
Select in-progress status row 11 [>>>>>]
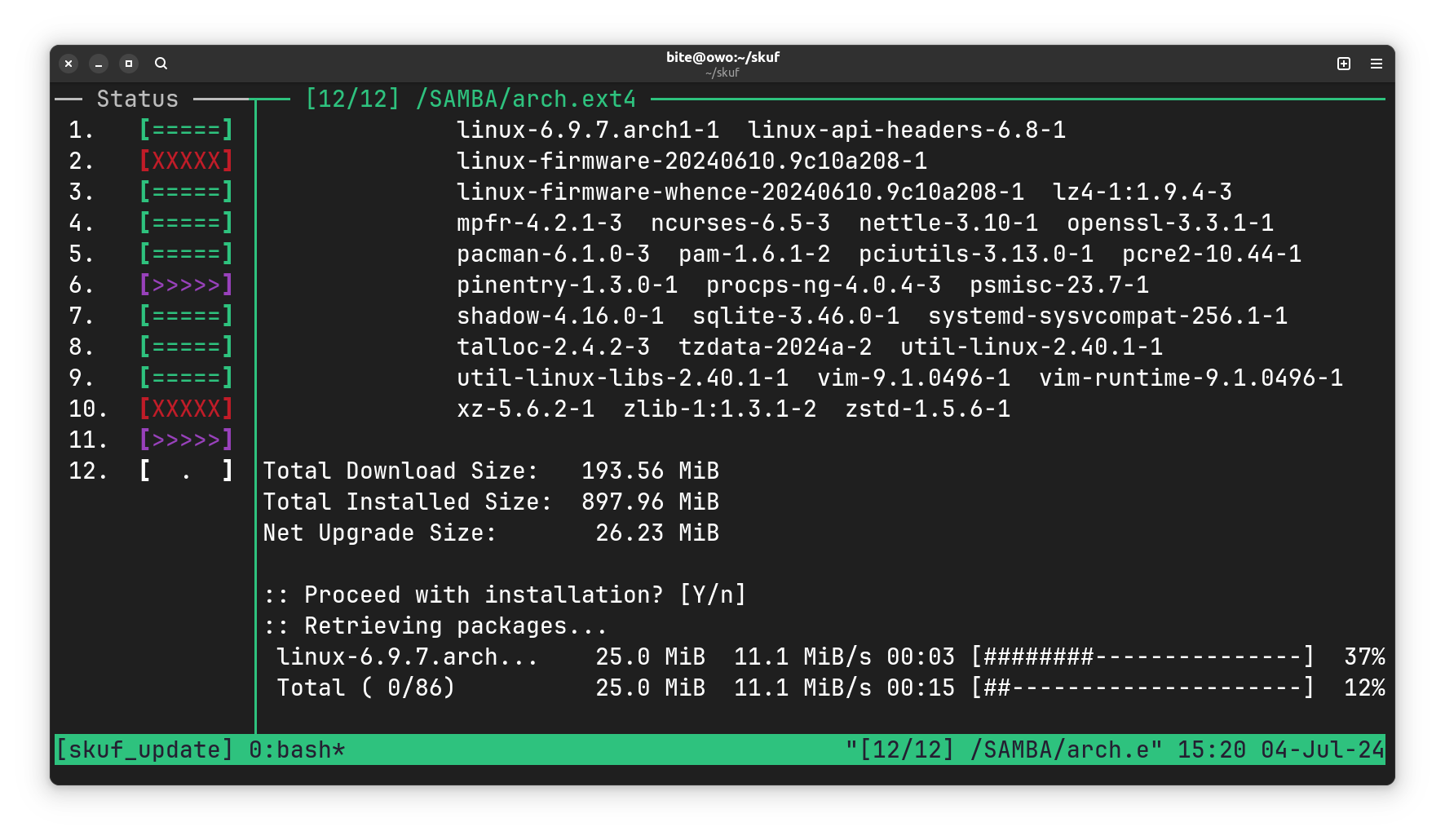coord(186,440)
